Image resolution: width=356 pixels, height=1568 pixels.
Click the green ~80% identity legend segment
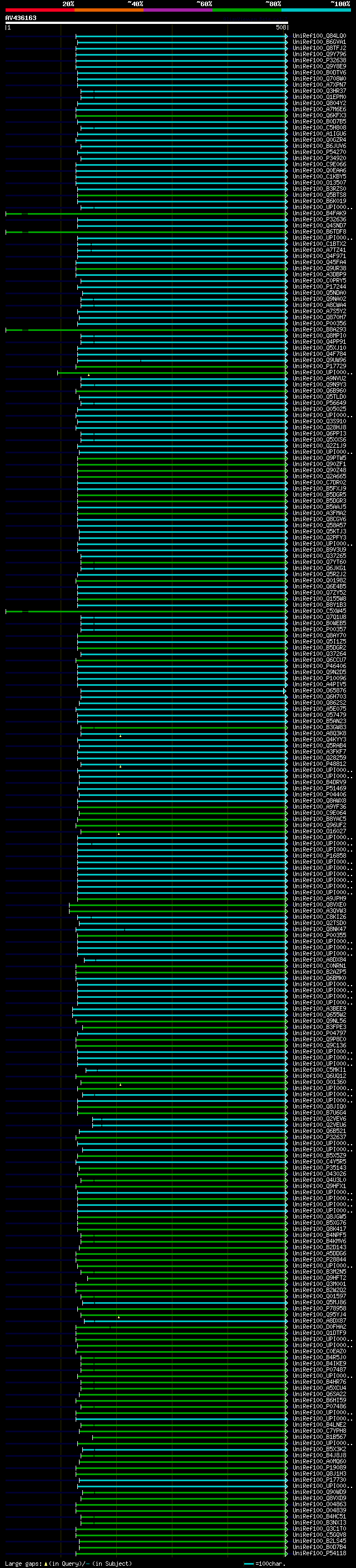click(x=247, y=10)
